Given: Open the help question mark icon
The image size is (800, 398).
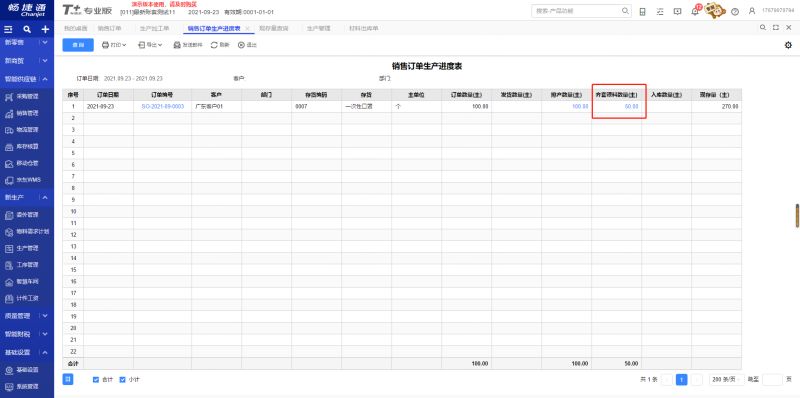Looking at the screenshot, I should point(735,11).
